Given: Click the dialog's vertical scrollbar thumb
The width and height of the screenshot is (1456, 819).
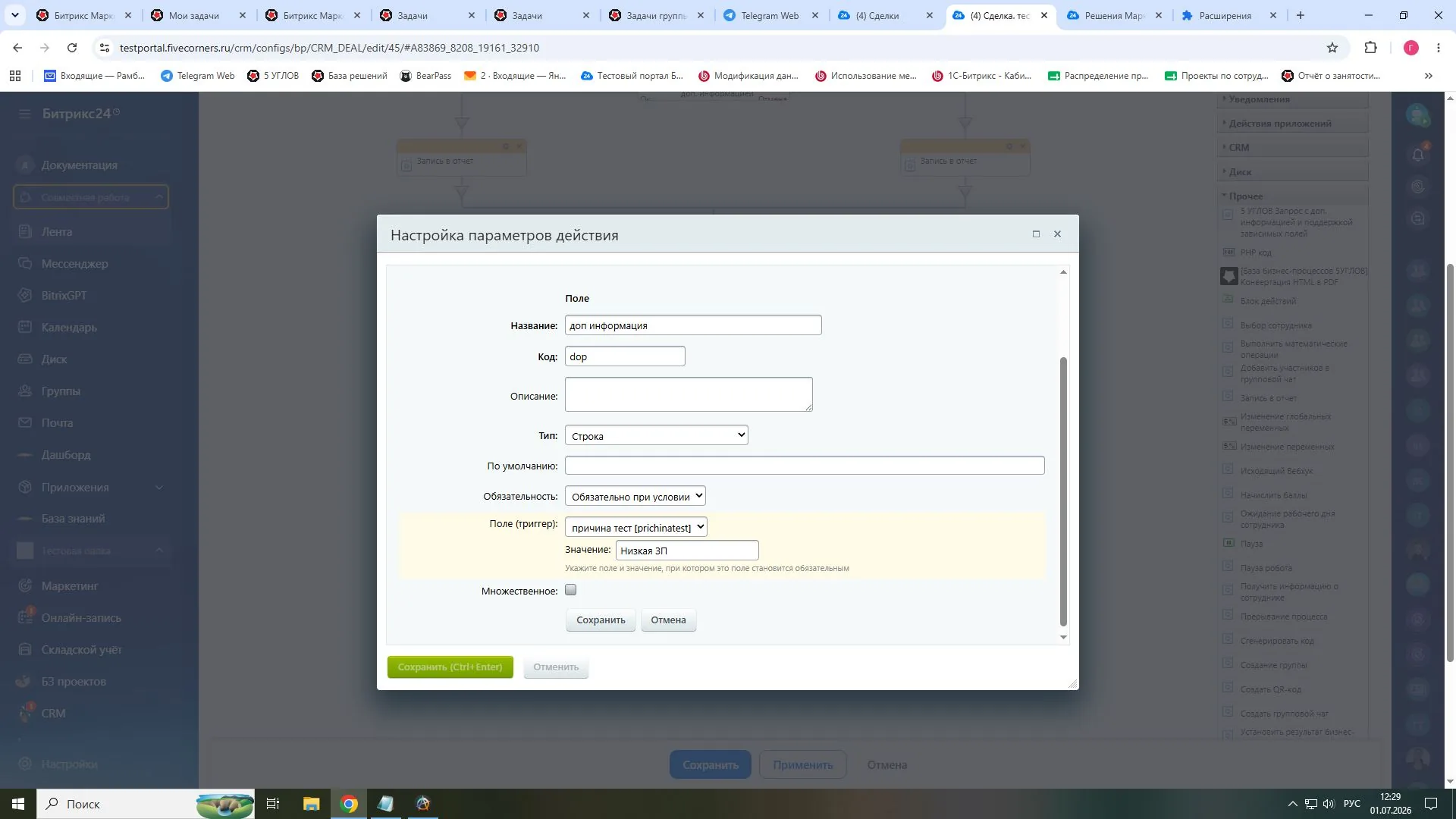Looking at the screenshot, I should point(1063,491).
